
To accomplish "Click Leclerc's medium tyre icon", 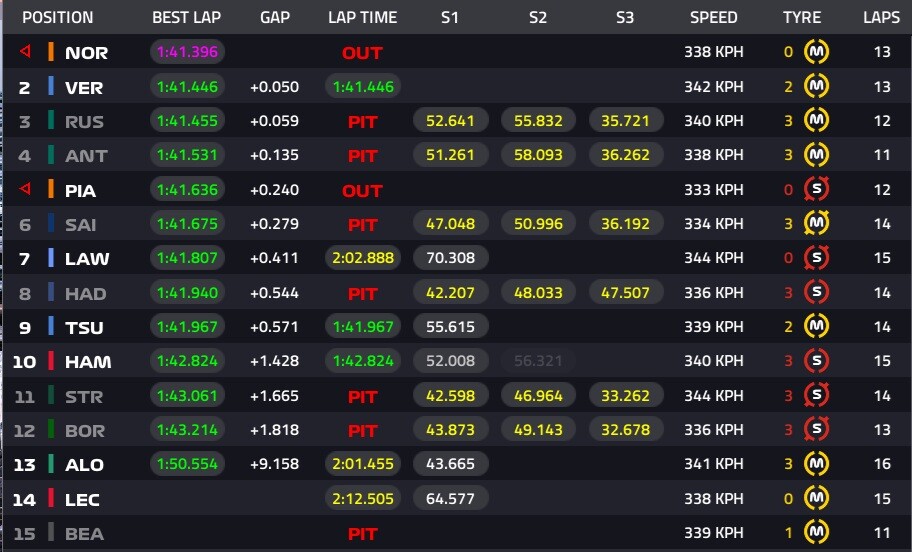I will click(x=817, y=498).
